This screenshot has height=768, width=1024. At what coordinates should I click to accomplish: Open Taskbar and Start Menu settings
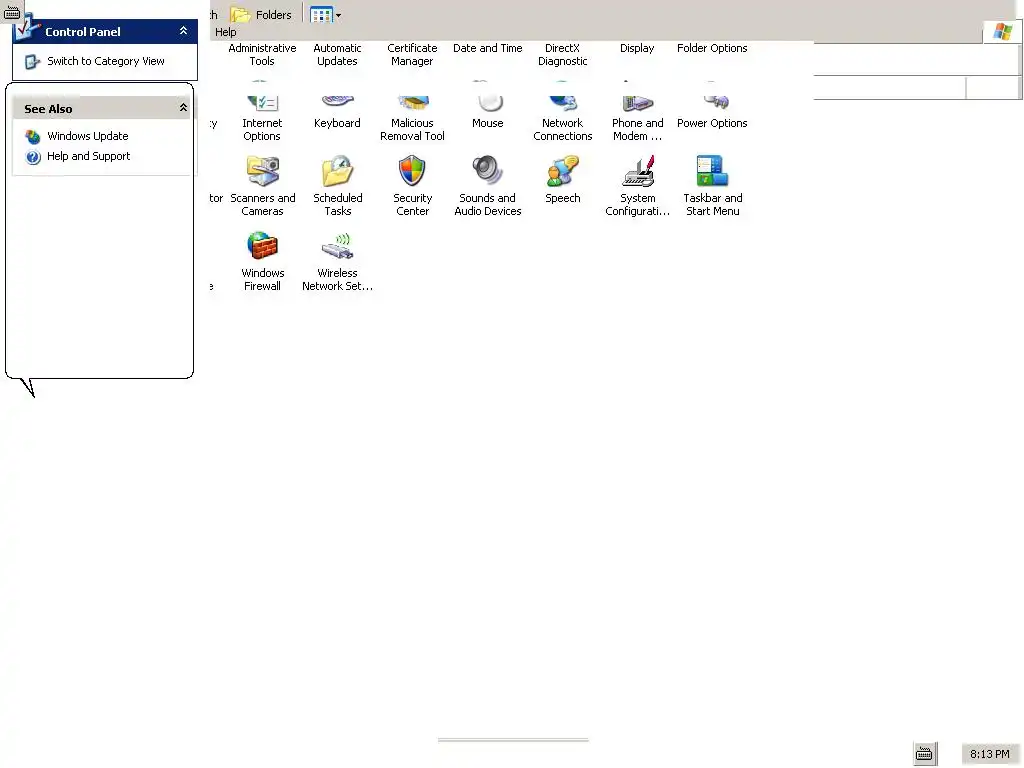(x=712, y=185)
